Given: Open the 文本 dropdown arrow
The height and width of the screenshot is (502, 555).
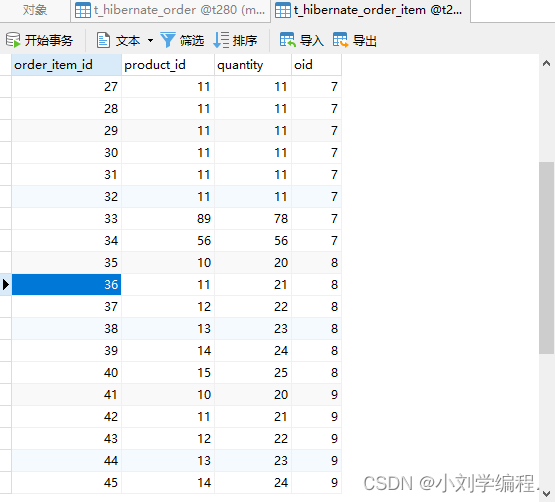Looking at the screenshot, I should click(150, 40).
